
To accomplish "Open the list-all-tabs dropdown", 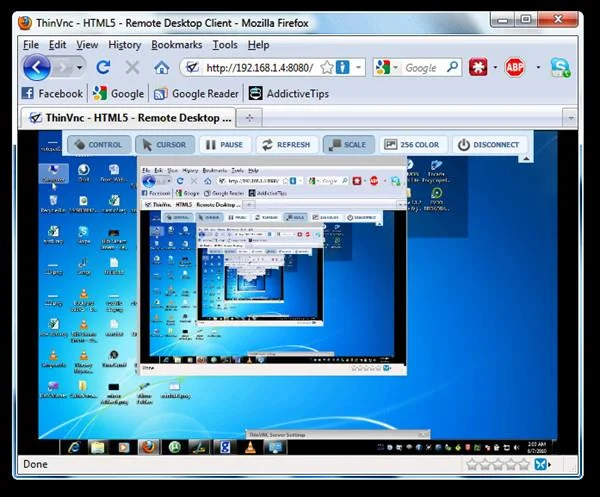I will coord(570,118).
